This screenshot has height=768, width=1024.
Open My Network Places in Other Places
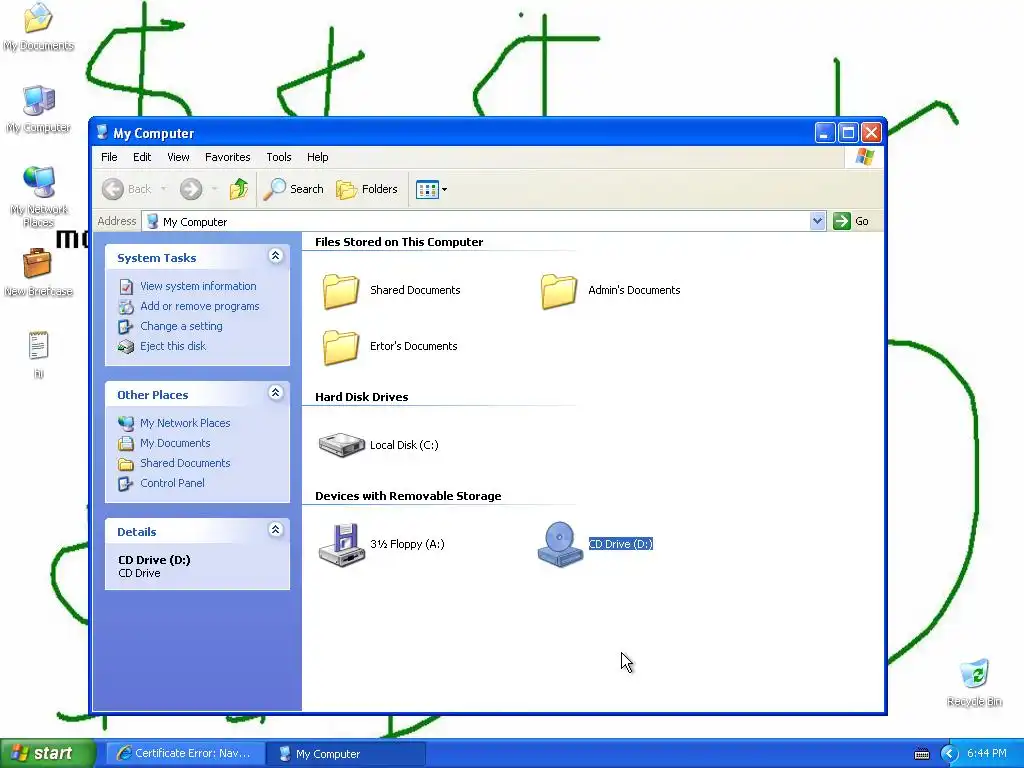185,423
